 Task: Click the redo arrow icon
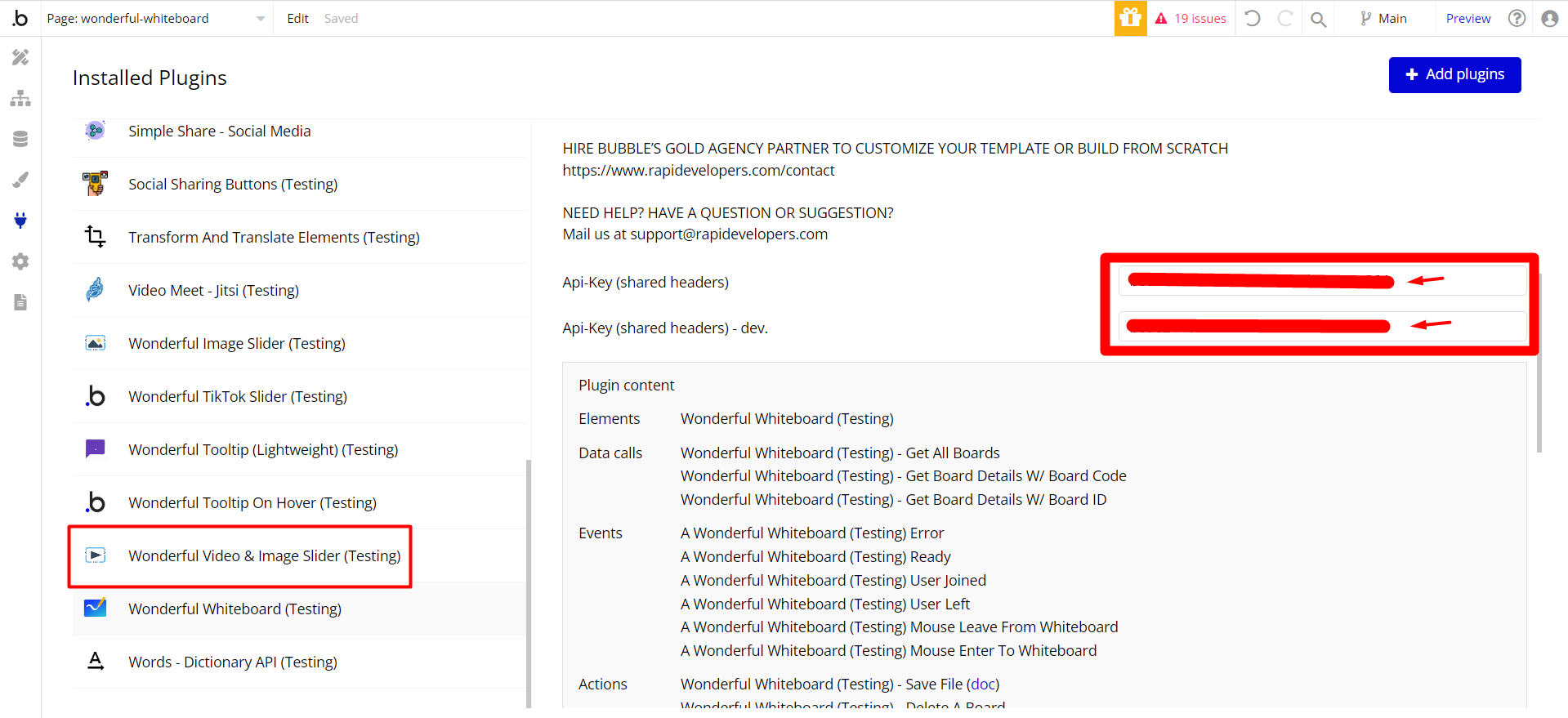click(1285, 18)
